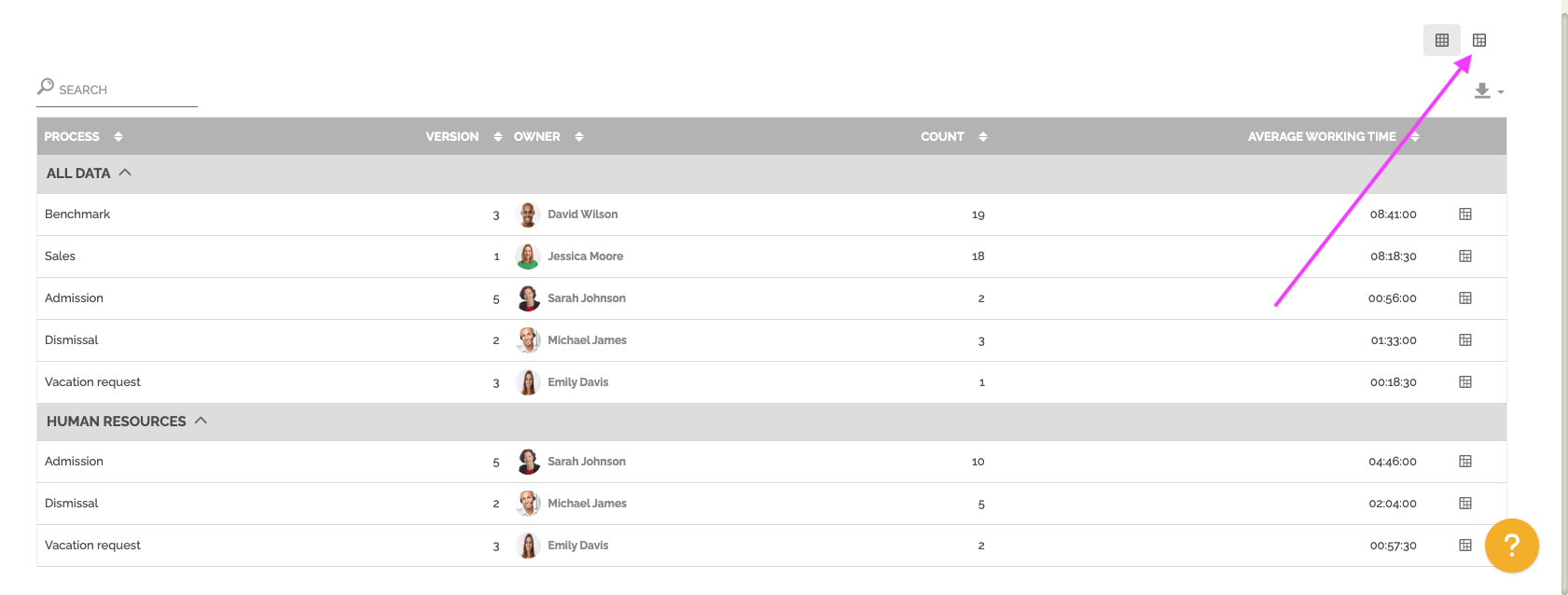The width and height of the screenshot is (1568, 595).
Task: Collapse the ALL DATA group
Action: pyautogui.click(x=125, y=173)
